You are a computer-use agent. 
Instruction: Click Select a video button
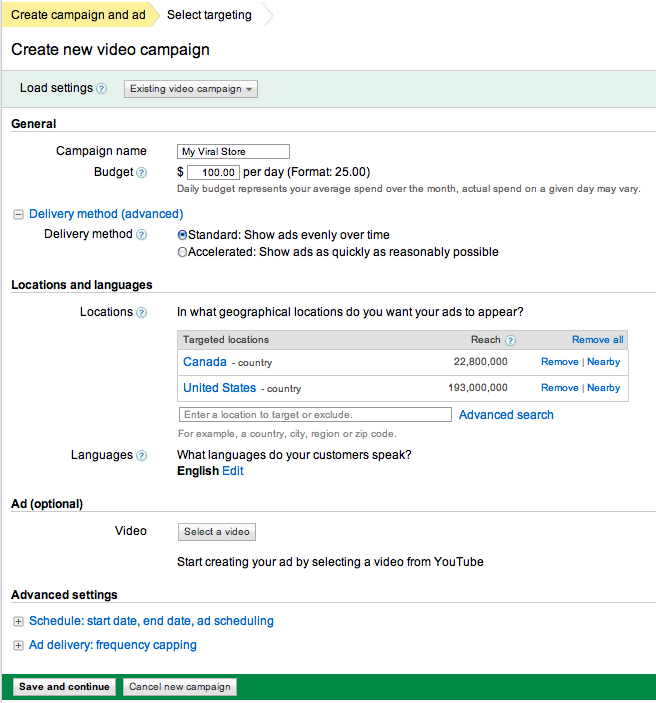pos(217,532)
